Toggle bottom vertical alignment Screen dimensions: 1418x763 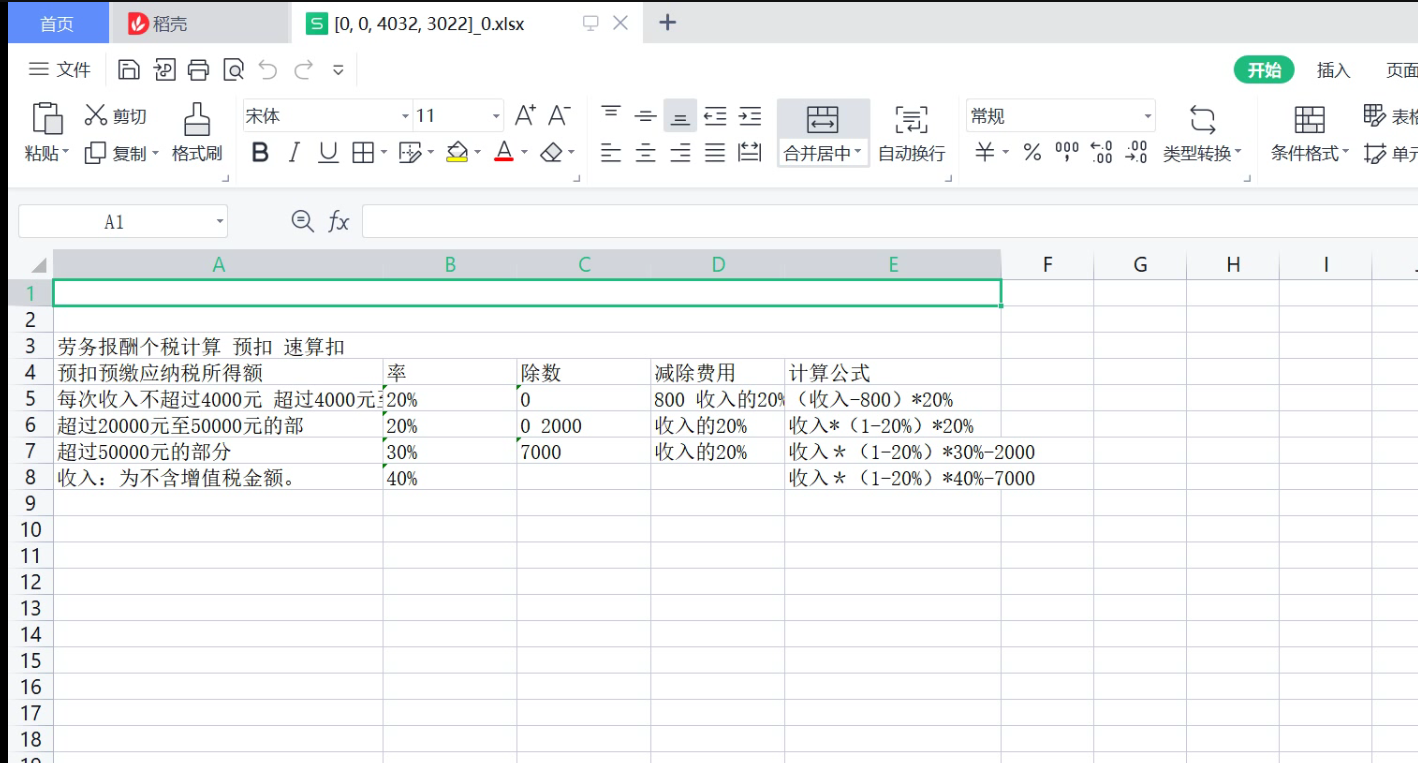(680, 115)
